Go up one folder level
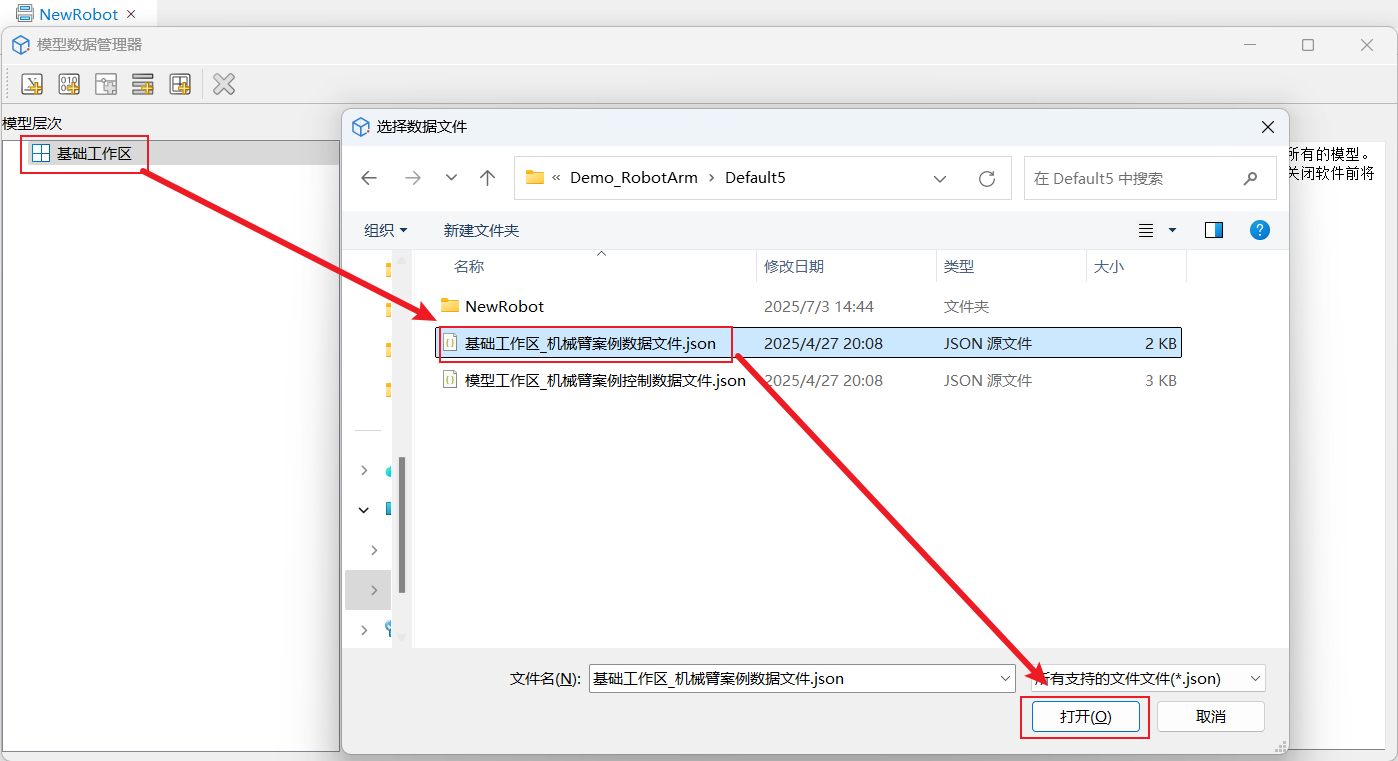This screenshot has height=761, width=1398. tap(487, 178)
